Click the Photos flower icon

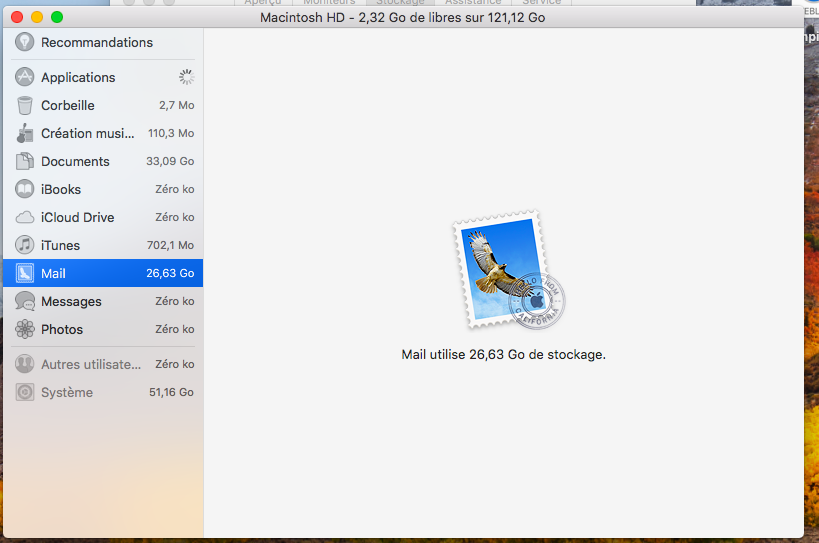(25, 329)
